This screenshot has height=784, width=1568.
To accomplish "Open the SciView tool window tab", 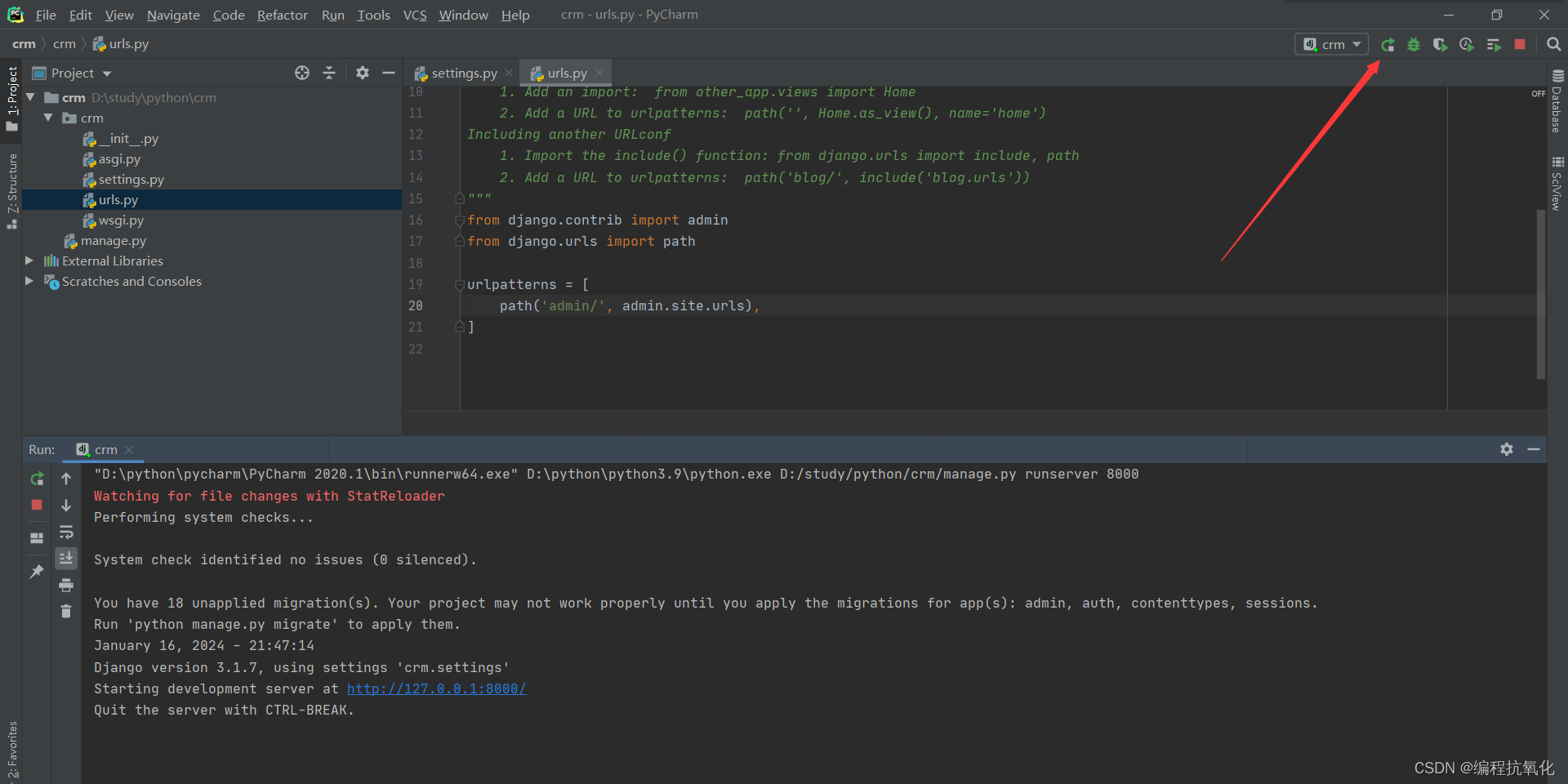I will pos(1557,183).
